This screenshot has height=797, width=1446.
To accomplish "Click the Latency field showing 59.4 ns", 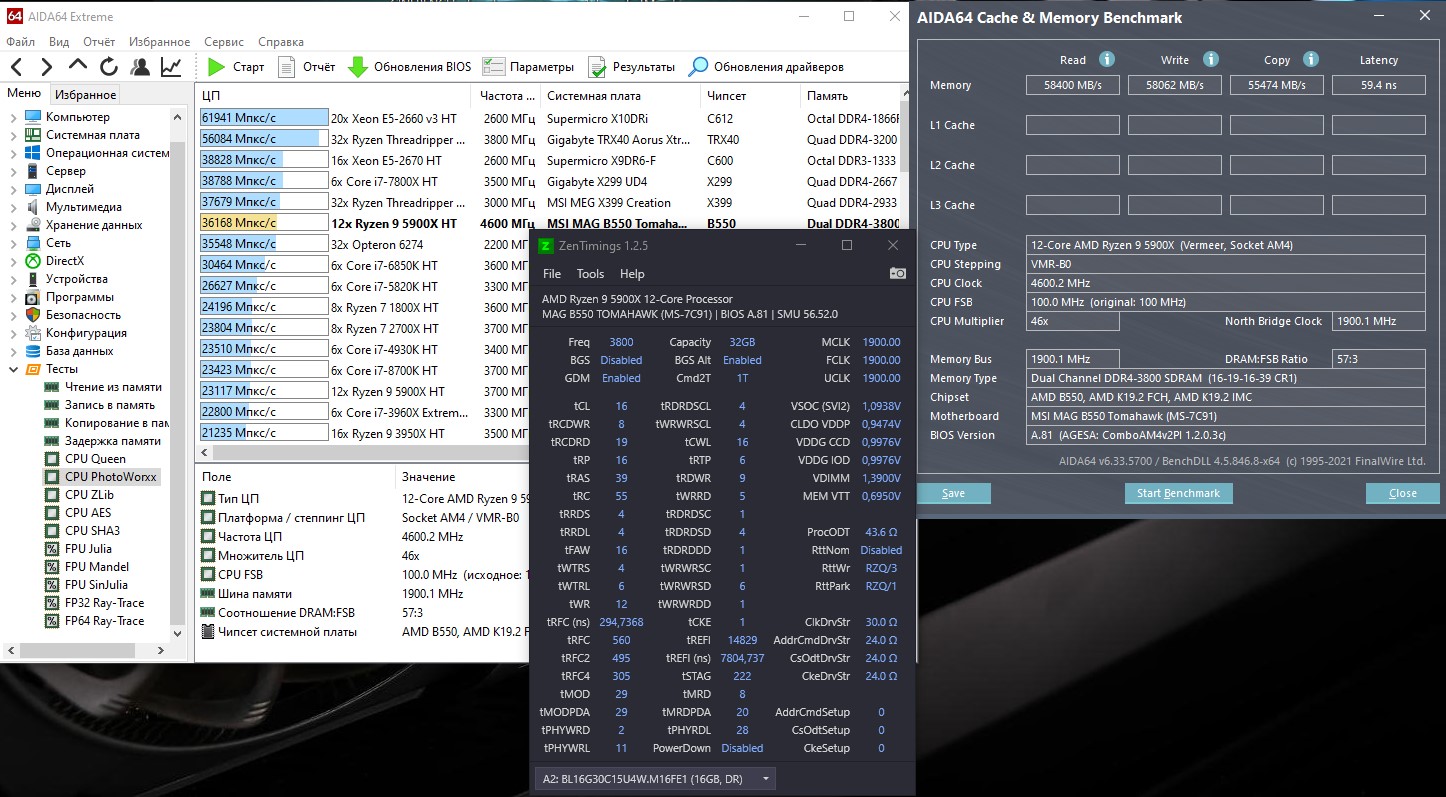I will tap(1379, 85).
